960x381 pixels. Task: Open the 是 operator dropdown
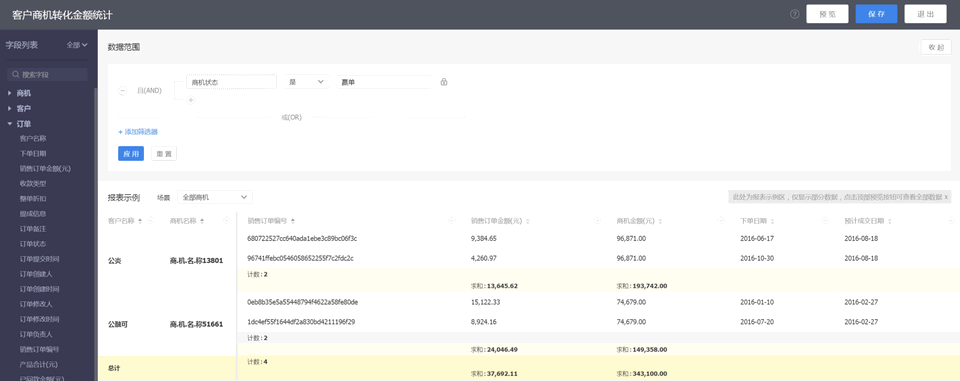pos(306,82)
